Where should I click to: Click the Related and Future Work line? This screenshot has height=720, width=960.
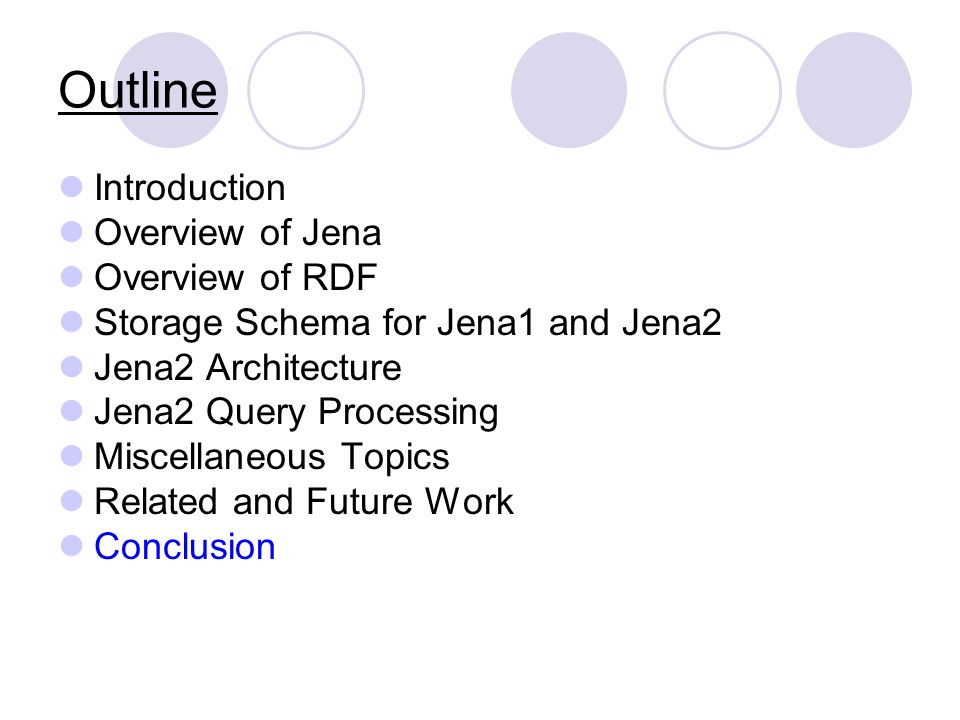coord(304,501)
